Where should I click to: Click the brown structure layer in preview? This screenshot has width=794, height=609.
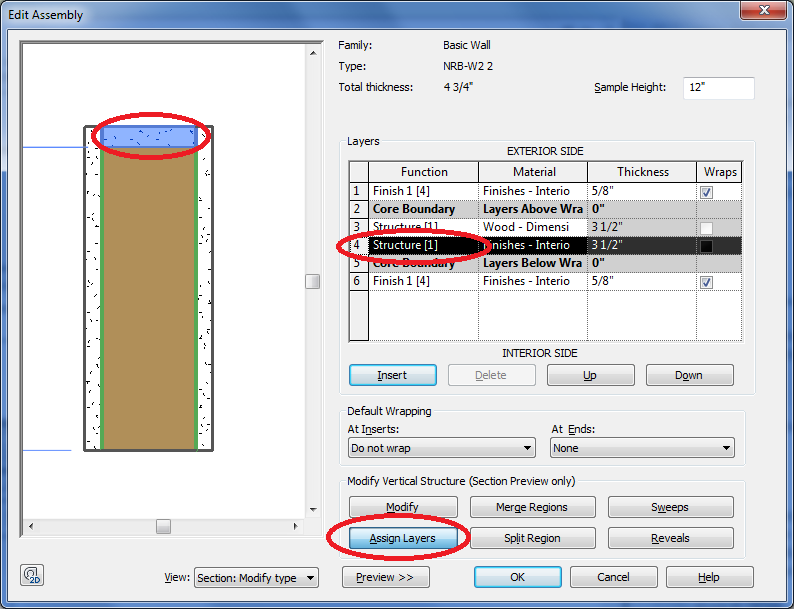click(x=149, y=298)
